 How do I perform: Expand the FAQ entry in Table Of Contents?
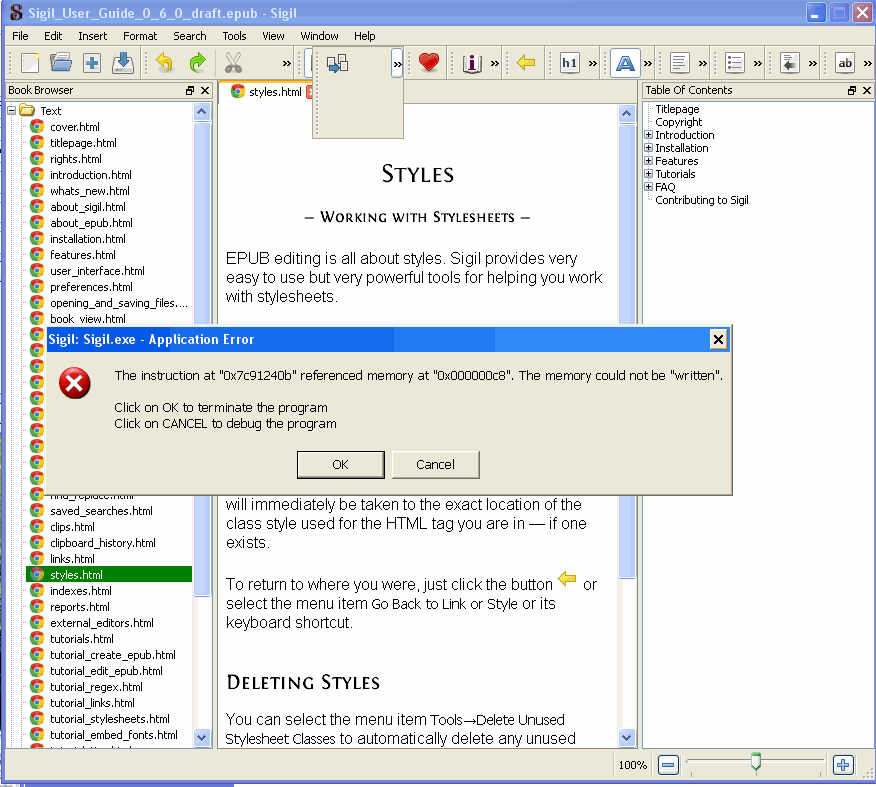[x=648, y=186]
